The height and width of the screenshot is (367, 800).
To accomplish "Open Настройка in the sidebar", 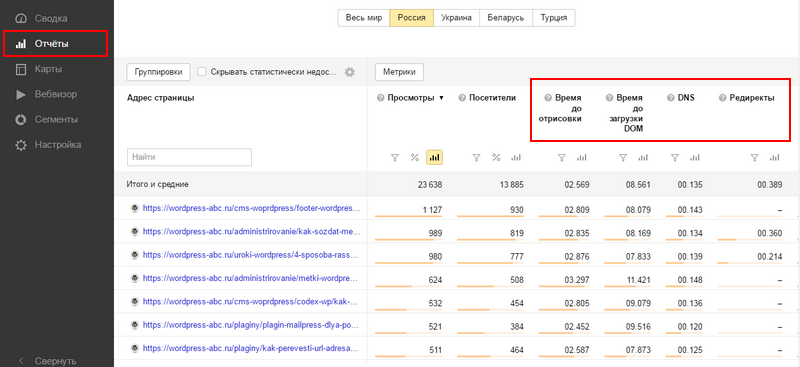I will (57, 145).
